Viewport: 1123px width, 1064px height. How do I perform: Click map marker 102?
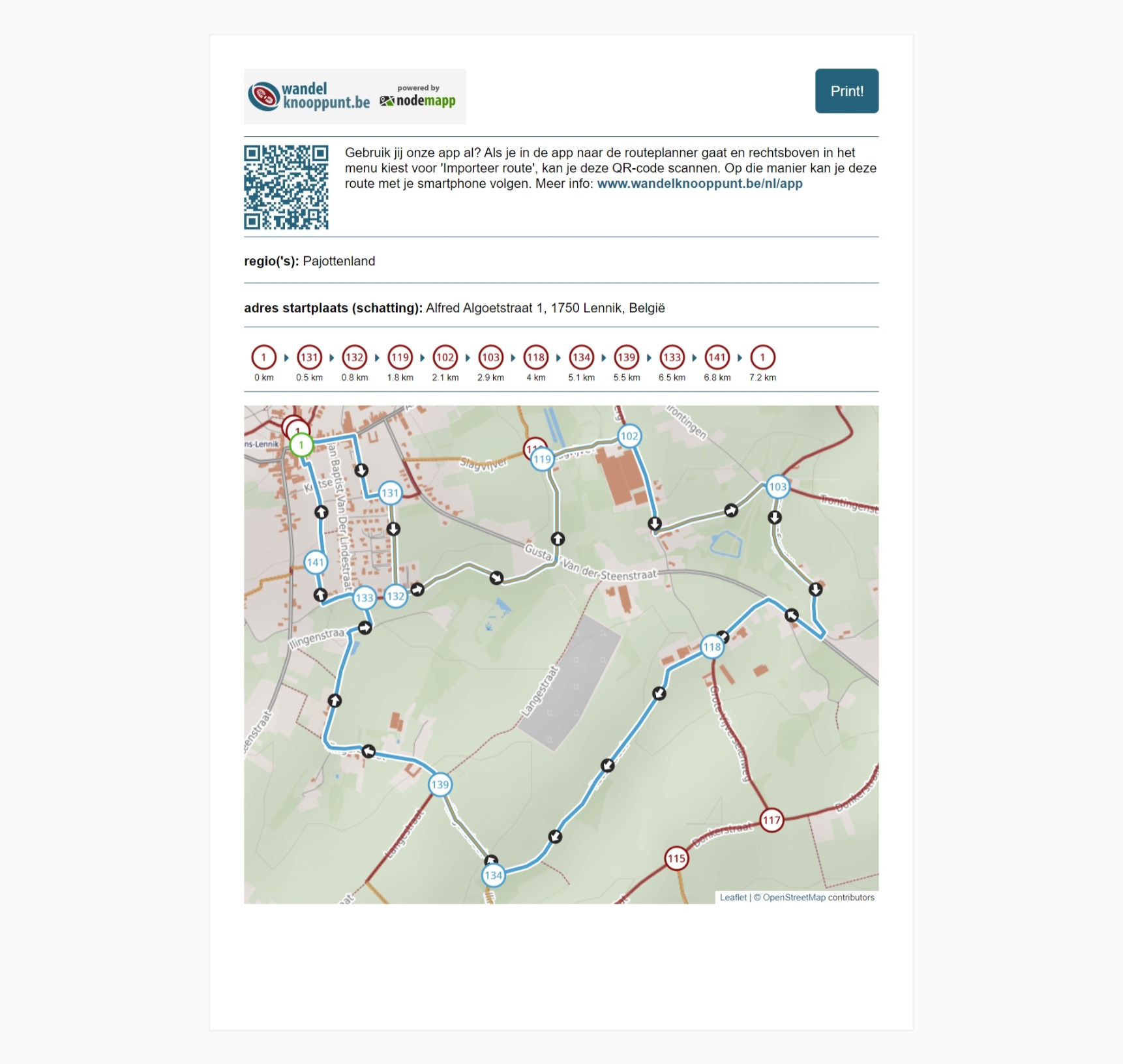click(629, 436)
